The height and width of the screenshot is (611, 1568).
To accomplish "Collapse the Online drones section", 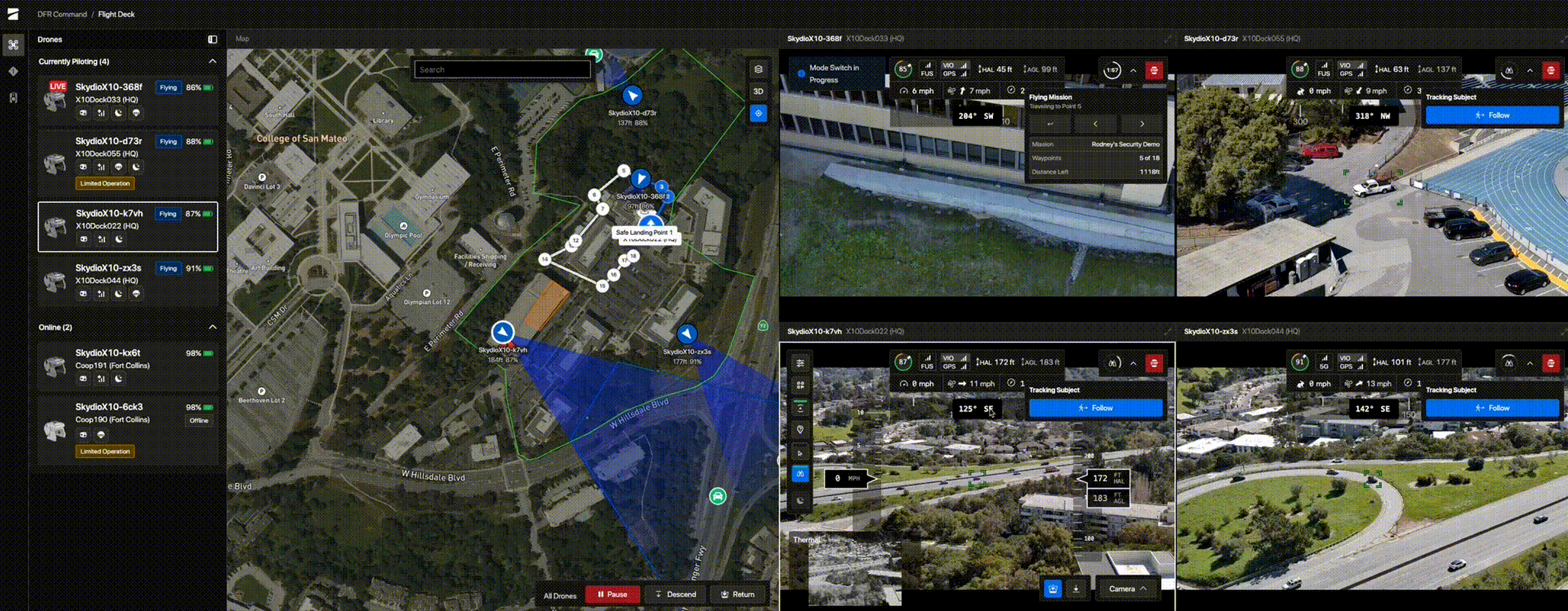I will pos(212,327).
